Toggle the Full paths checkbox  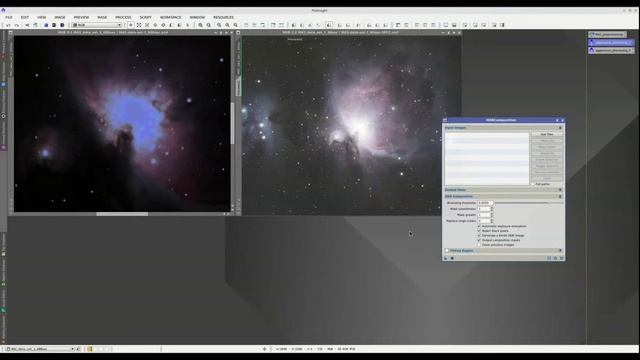pyautogui.click(x=533, y=184)
